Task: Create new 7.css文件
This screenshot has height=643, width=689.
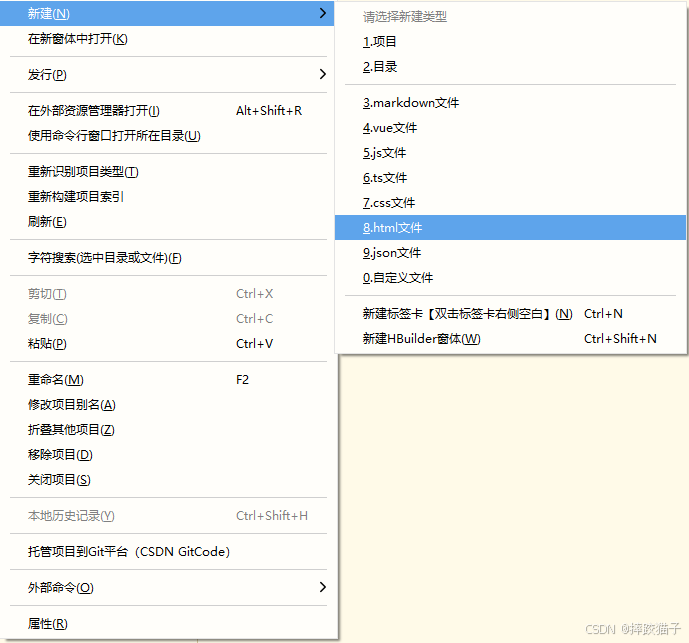Action: pyautogui.click(x=511, y=203)
